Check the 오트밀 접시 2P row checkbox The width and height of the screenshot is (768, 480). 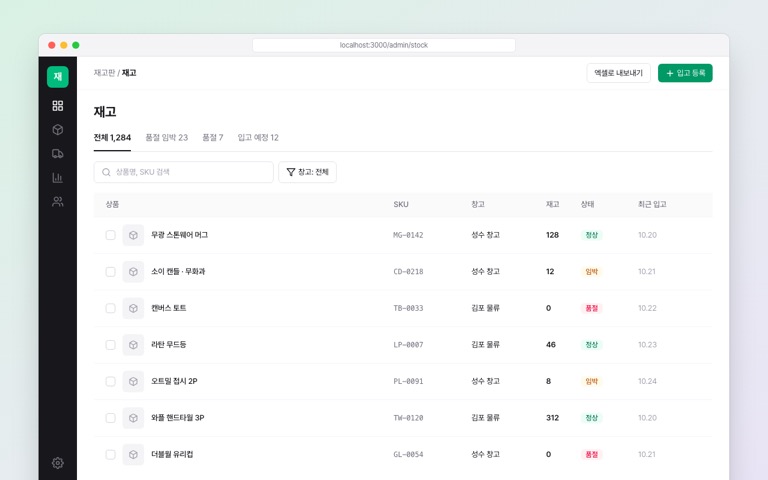[x=111, y=381]
